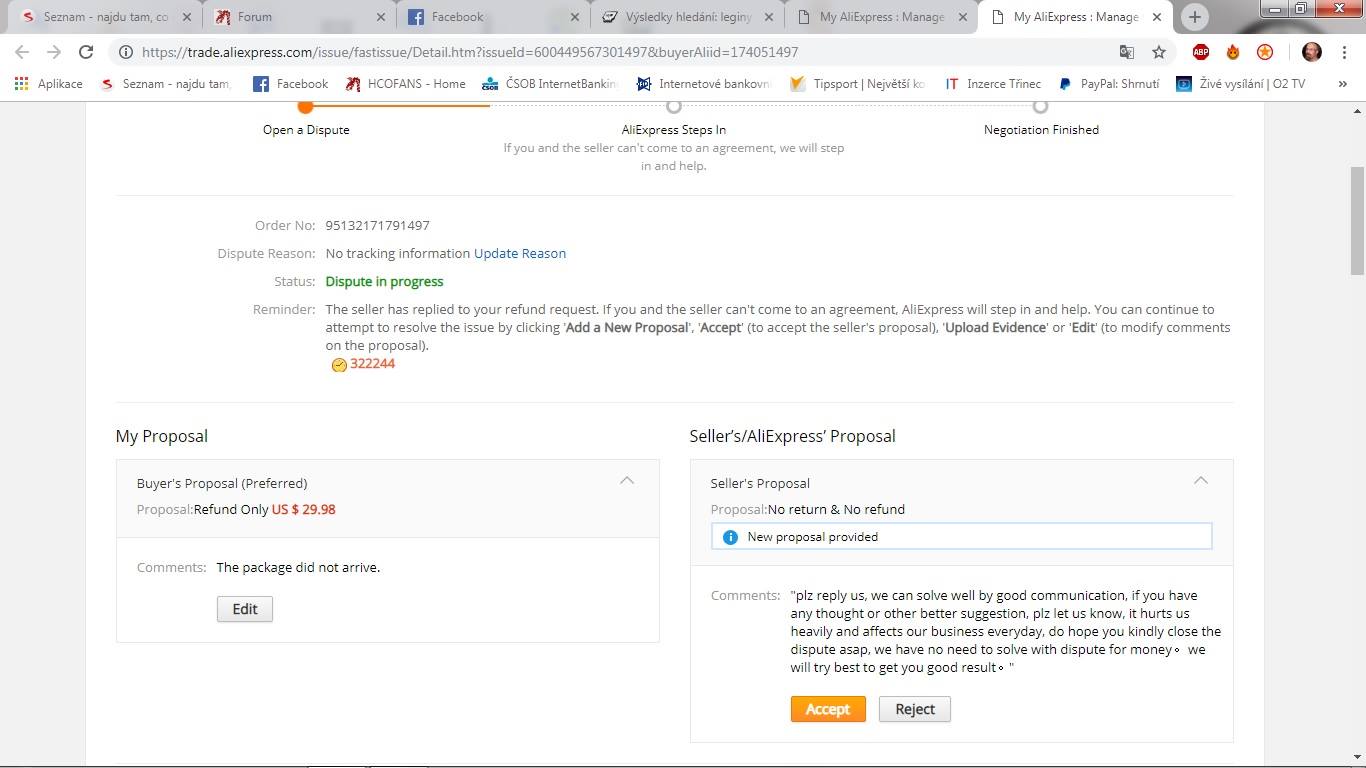Click the Update Reason link
This screenshot has height=768, width=1366.
click(x=520, y=254)
